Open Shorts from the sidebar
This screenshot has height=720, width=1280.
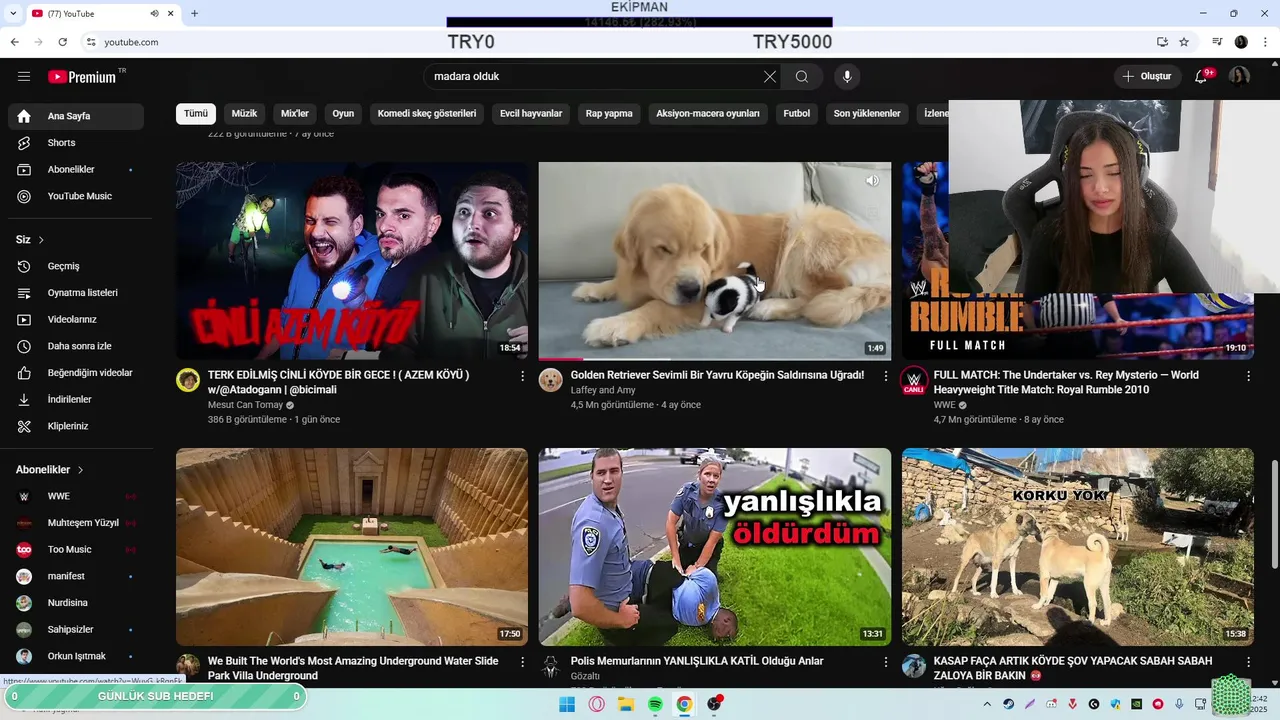[76, 143]
